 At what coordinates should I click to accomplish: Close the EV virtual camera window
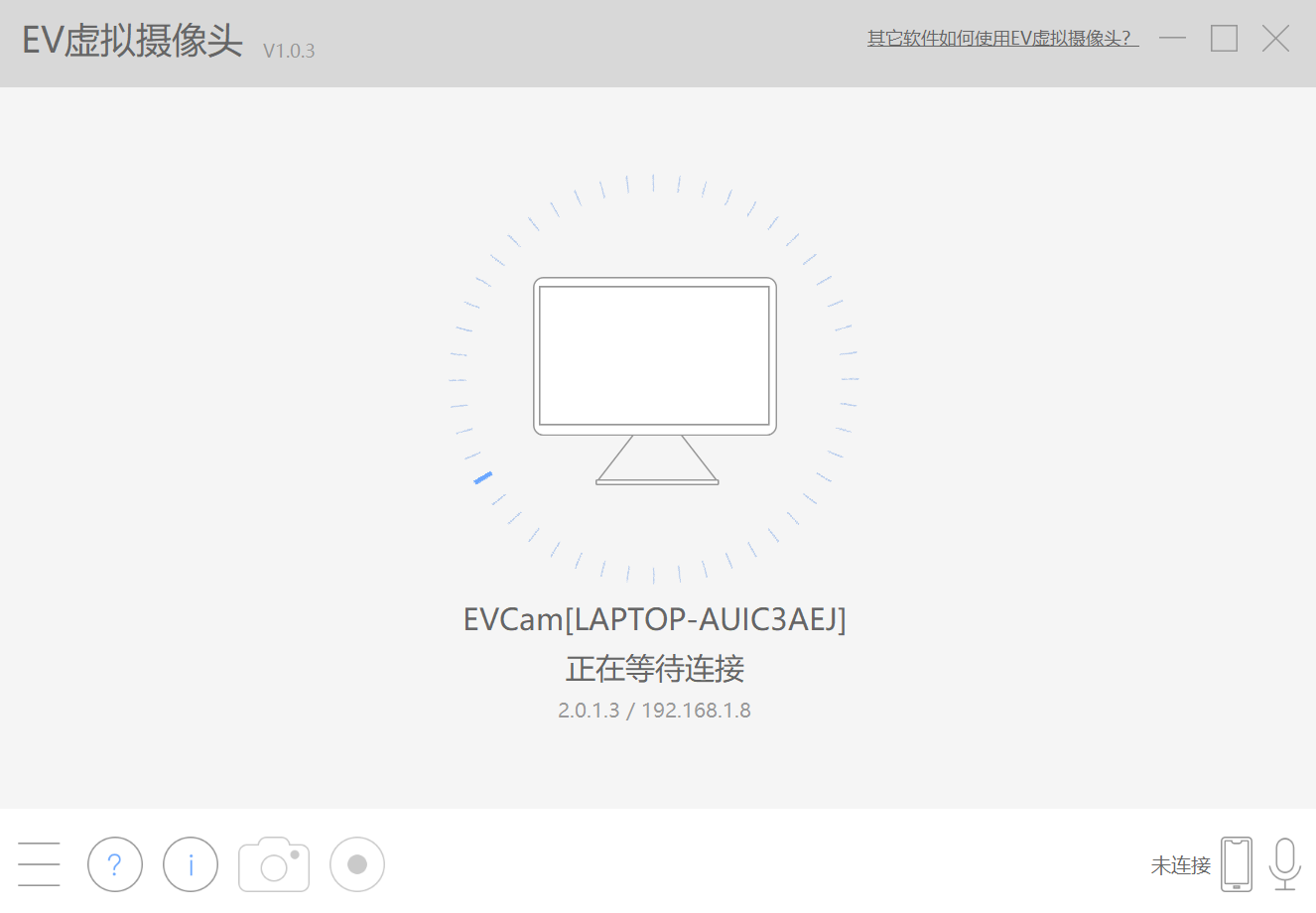point(1276,39)
